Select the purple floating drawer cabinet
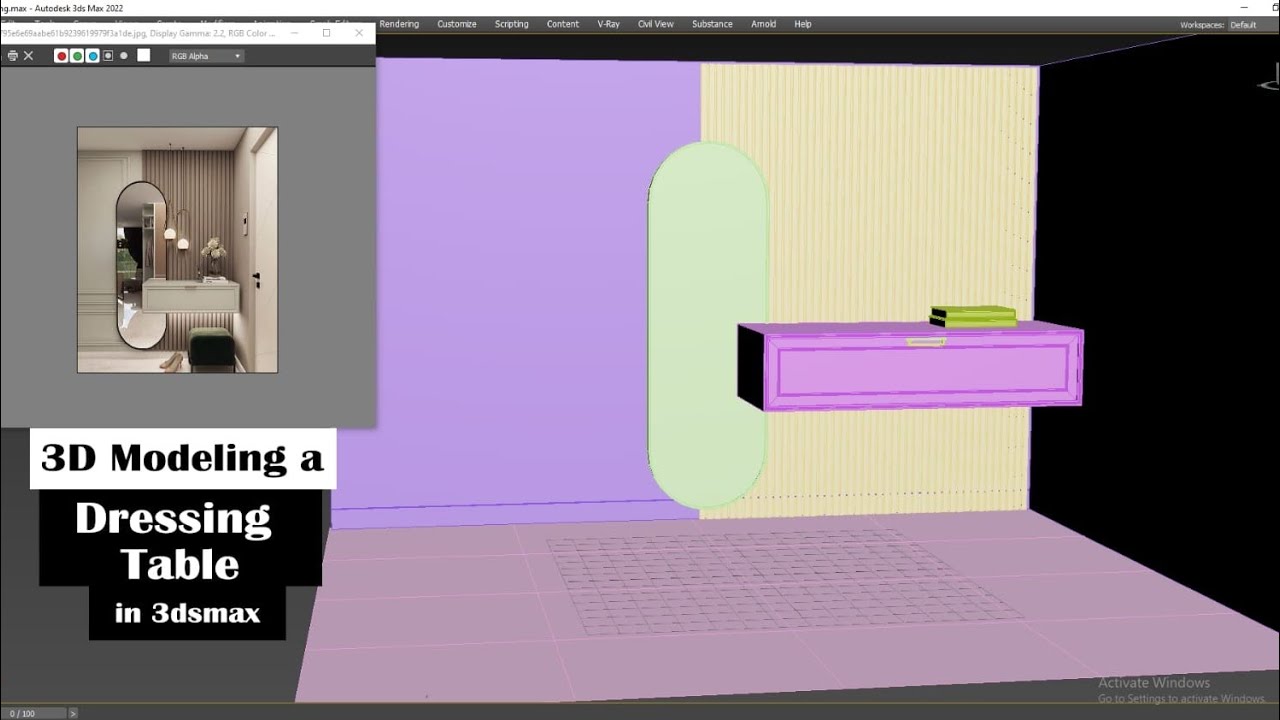1280x720 pixels. 910,366
